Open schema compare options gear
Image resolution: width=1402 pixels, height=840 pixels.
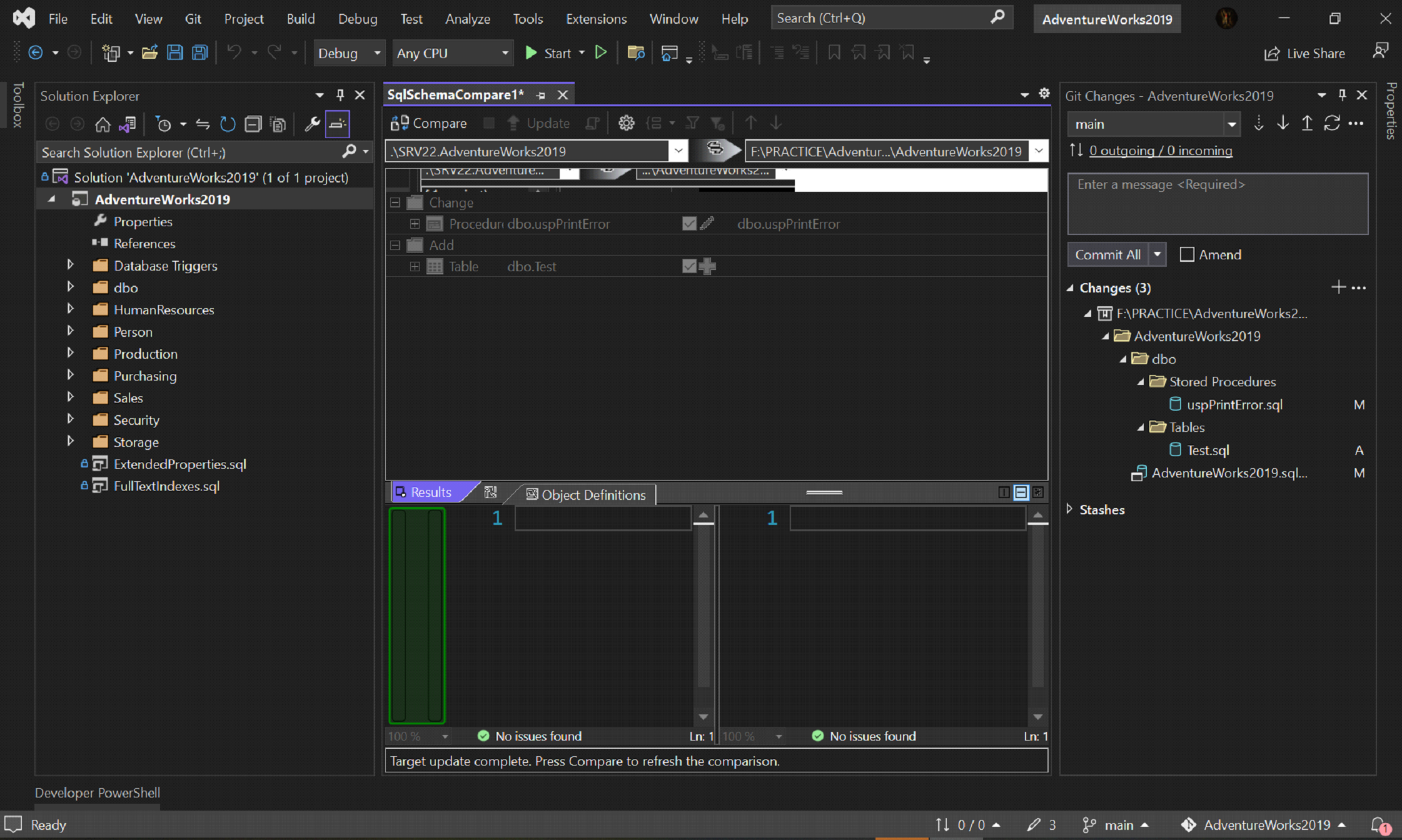tap(626, 123)
